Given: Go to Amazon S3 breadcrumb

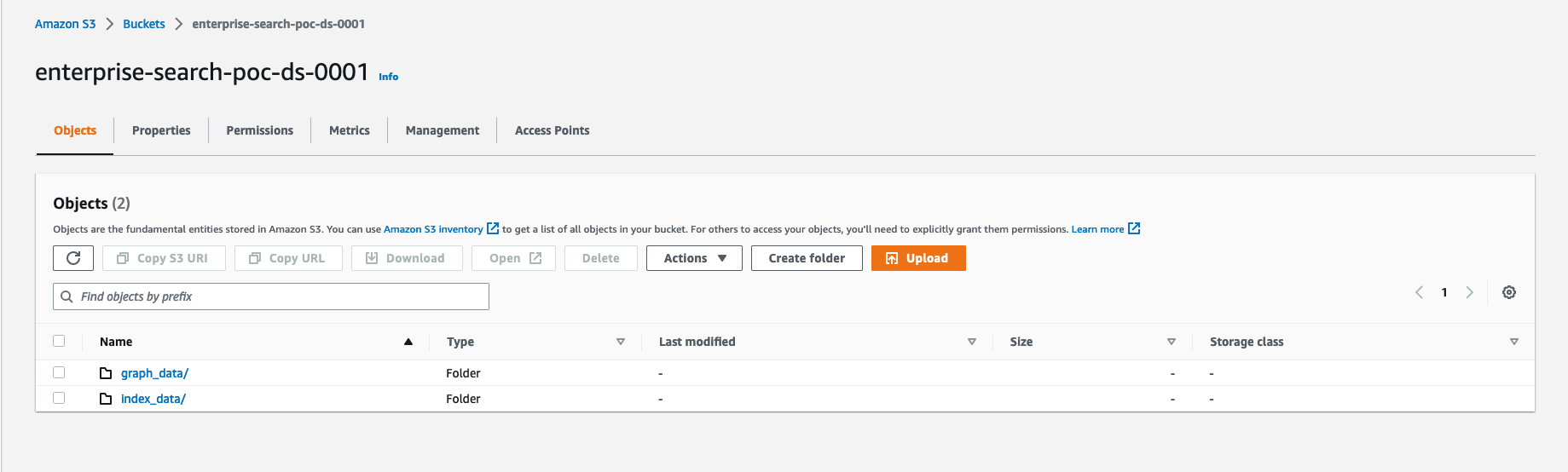Looking at the screenshot, I should click(x=66, y=24).
